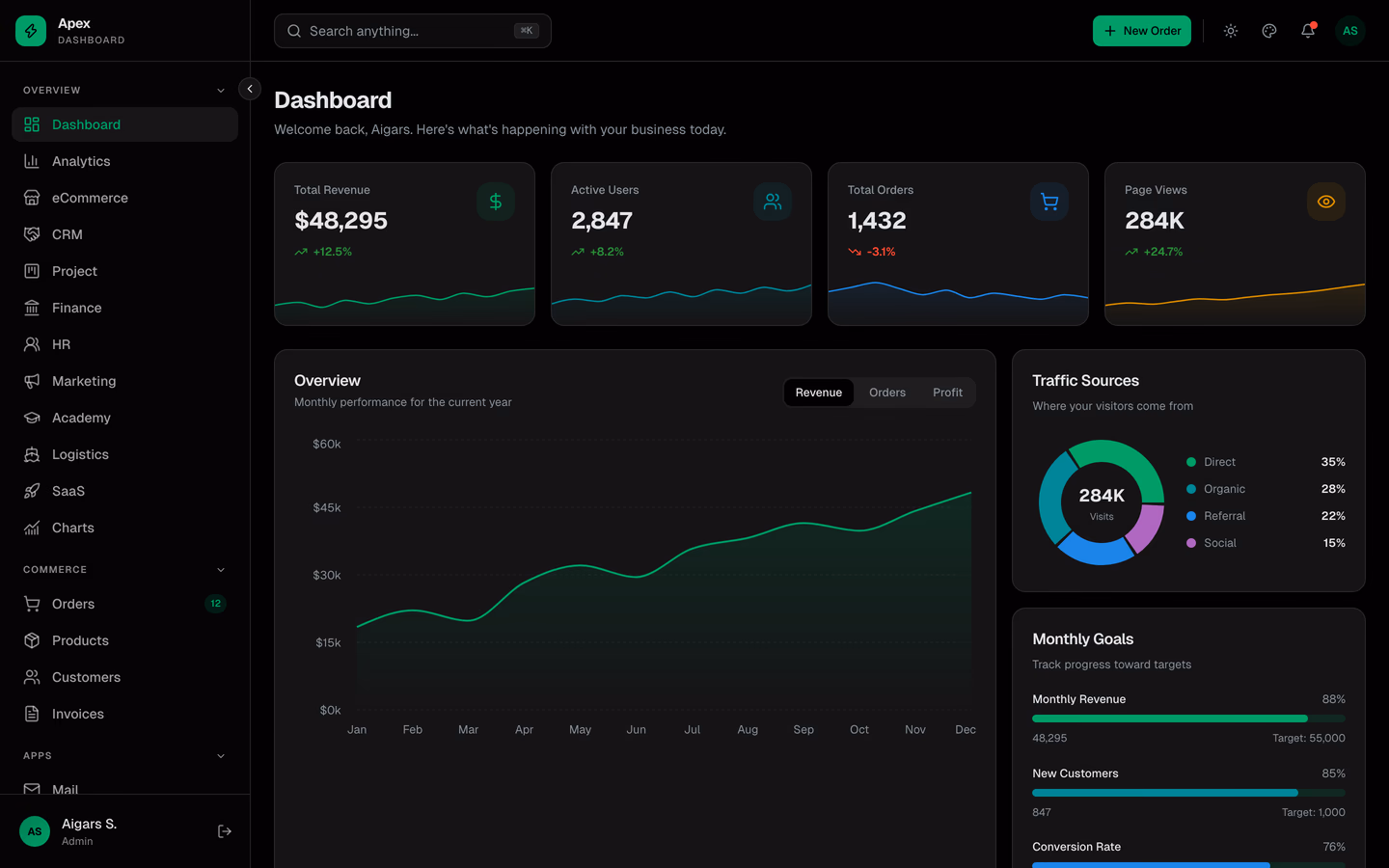Open the AS avatar menu in header
The height and width of the screenshot is (868, 1389).
pyautogui.click(x=1350, y=31)
